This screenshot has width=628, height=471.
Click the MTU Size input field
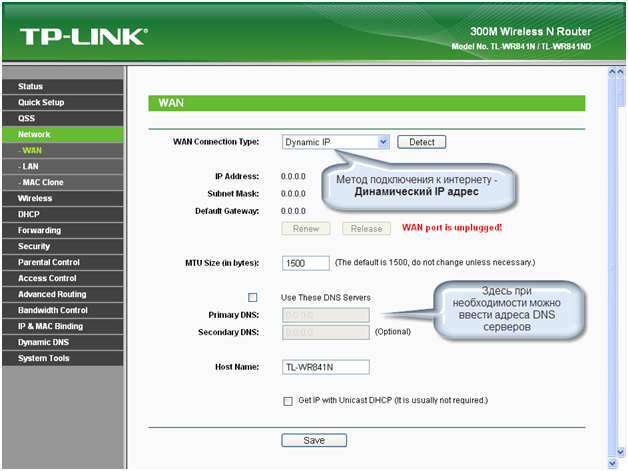(306, 263)
